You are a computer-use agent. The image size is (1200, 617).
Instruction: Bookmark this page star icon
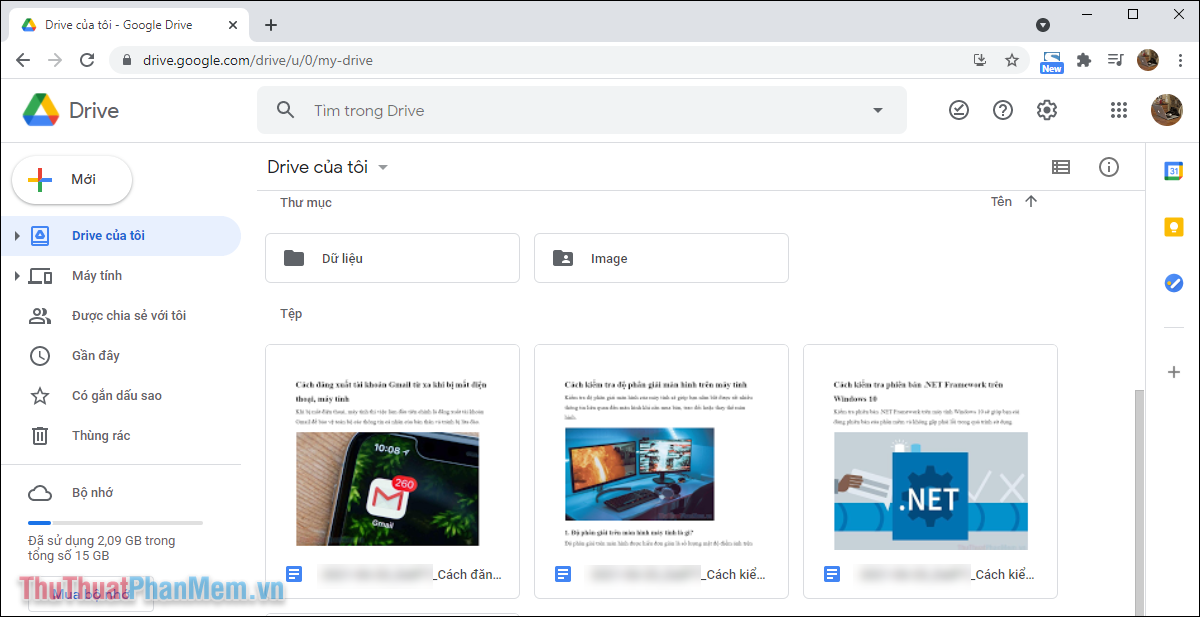pos(1012,60)
